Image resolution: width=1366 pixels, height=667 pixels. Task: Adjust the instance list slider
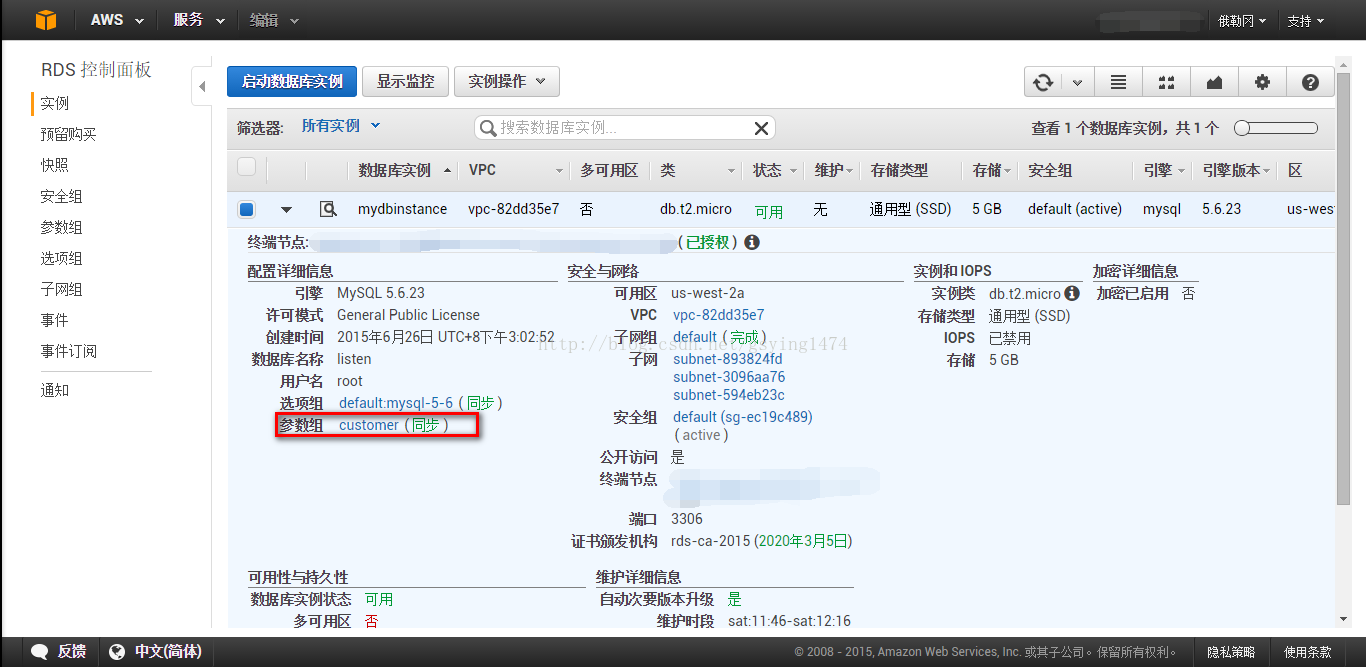1276,128
